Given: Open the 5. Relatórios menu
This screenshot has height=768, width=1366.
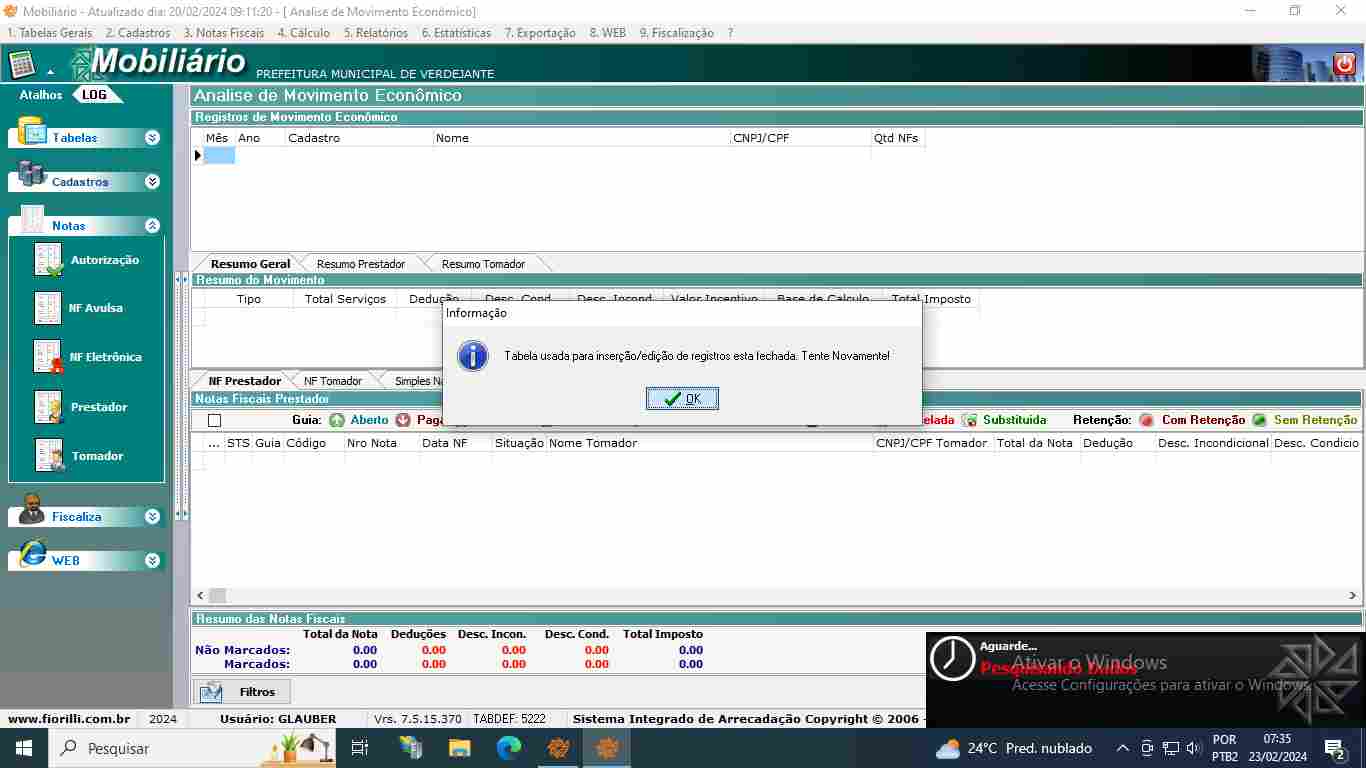Looking at the screenshot, I should (375, 33).
